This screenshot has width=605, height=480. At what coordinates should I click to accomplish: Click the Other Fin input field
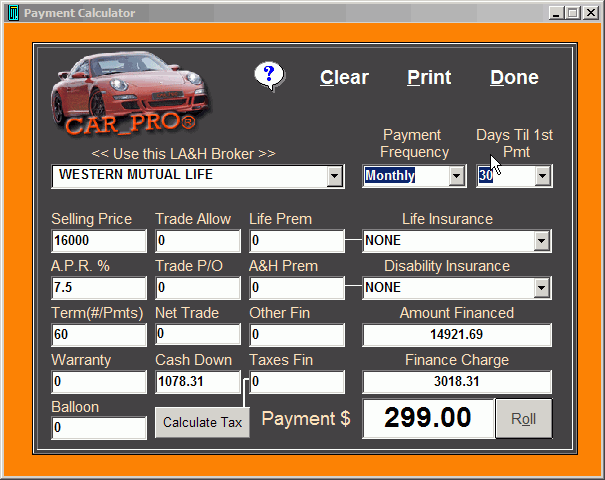click(x=297, y=335)
